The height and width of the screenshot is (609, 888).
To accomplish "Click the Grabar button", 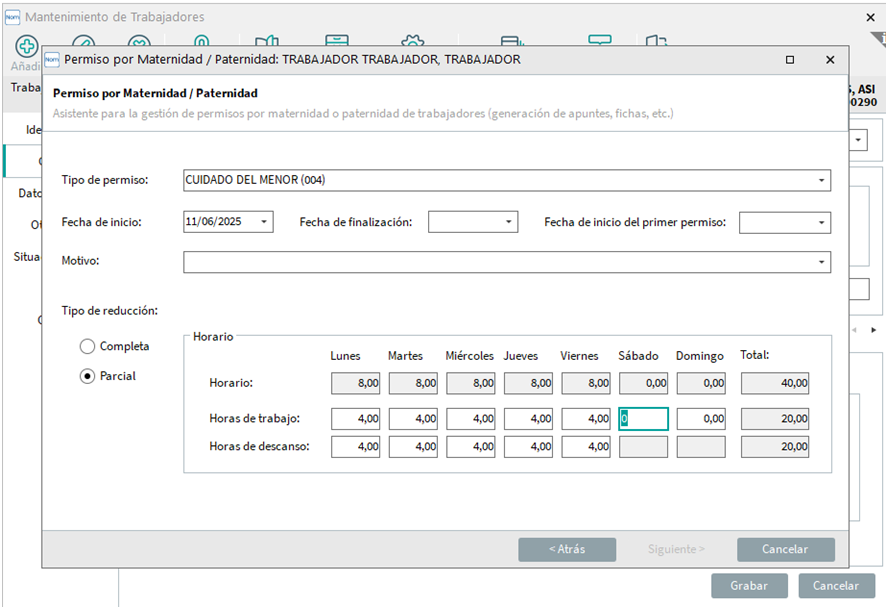I will tap(749, 586).
